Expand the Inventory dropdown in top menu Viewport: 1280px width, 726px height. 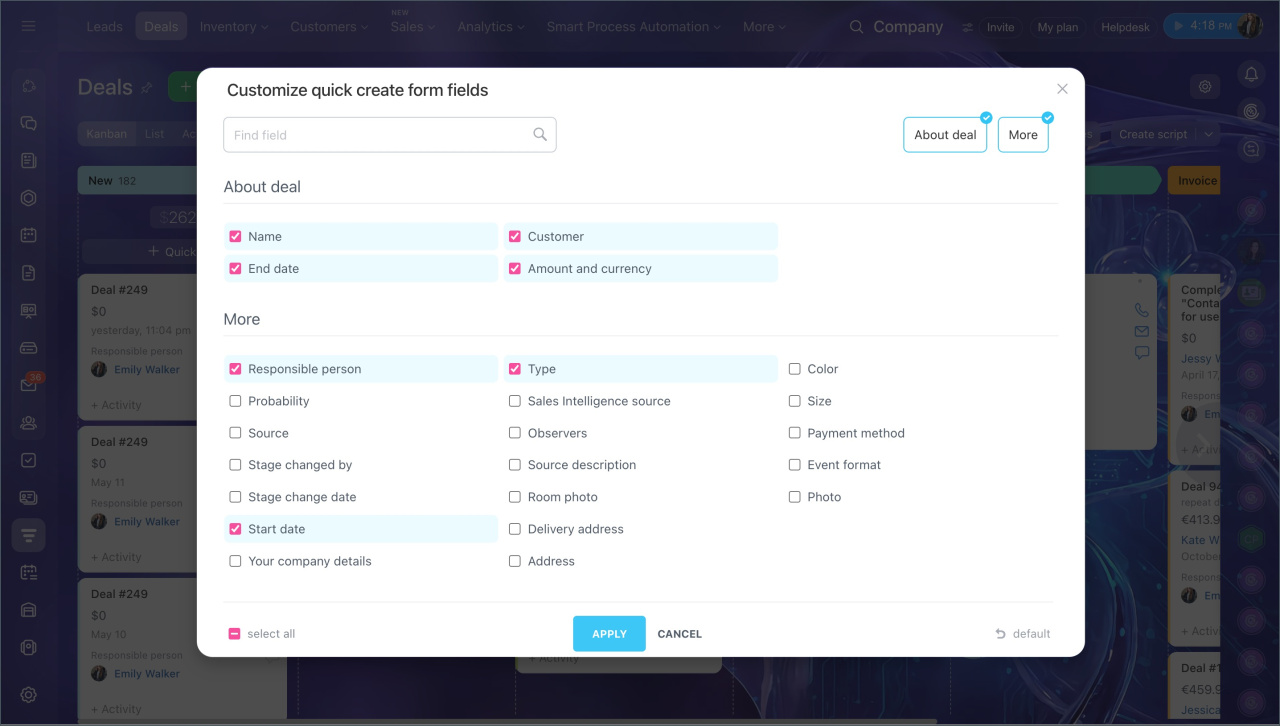pos(234,27)
